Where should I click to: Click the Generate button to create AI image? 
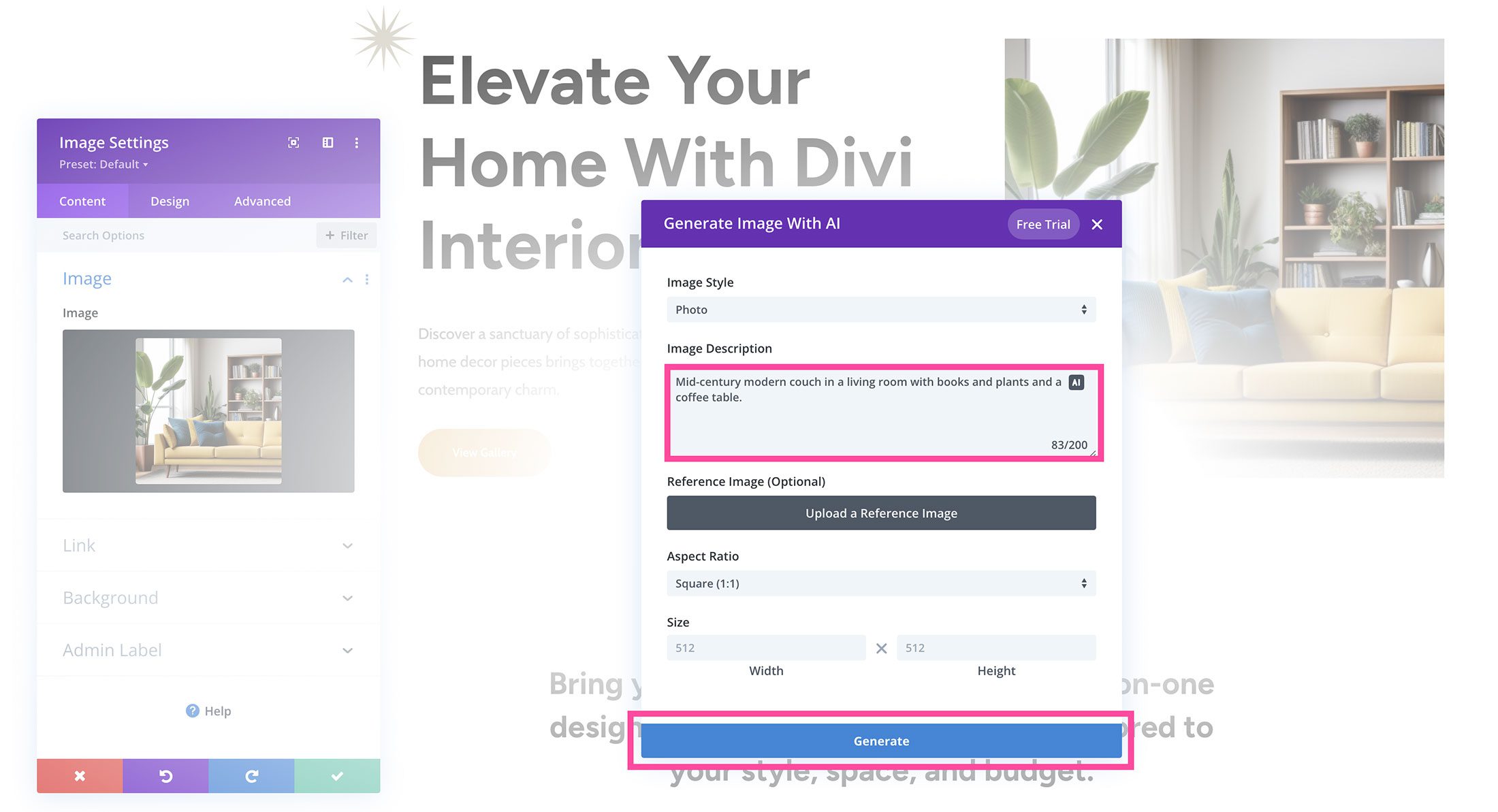pos(881,740)
